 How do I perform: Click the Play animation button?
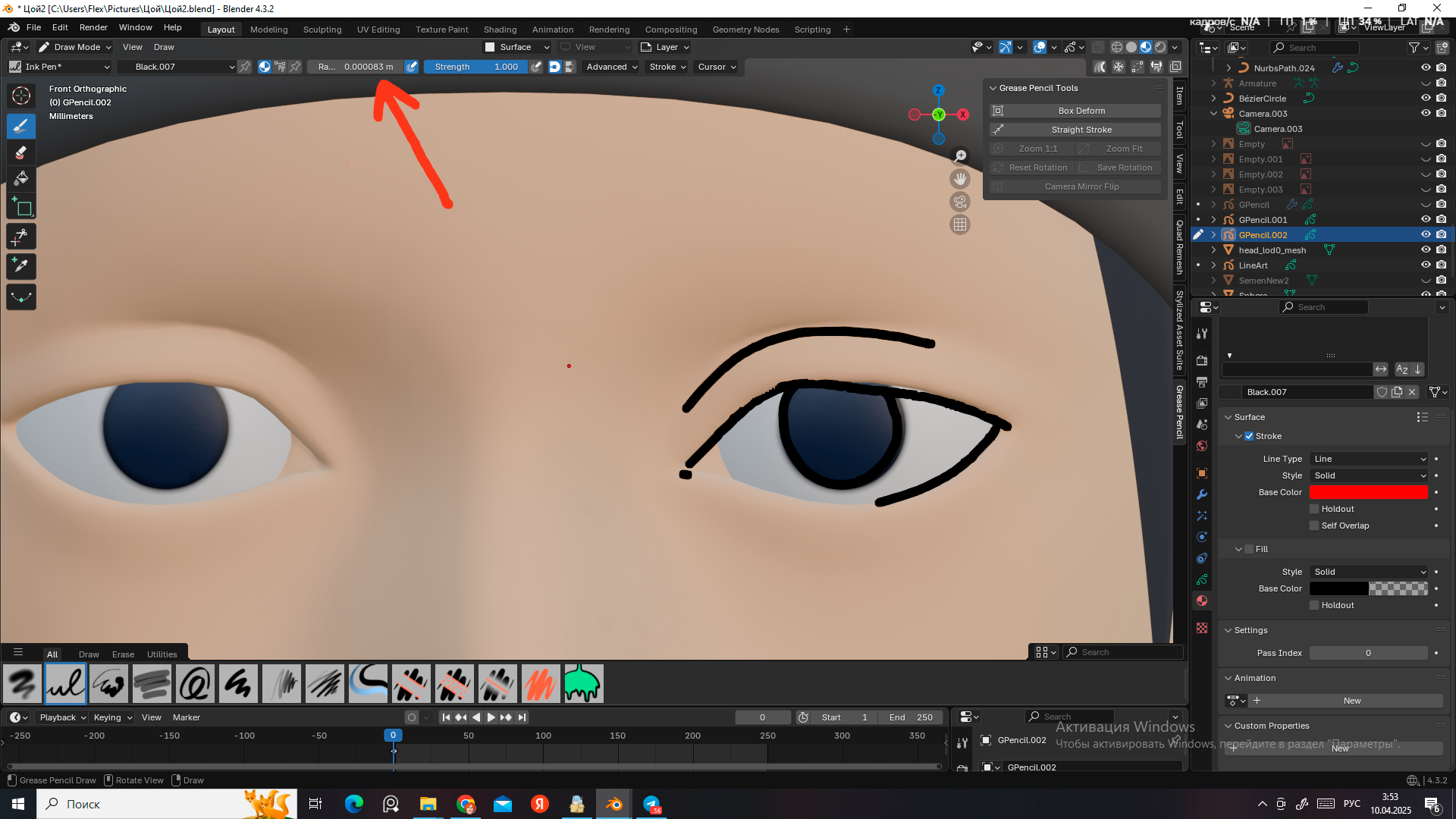[491, 717]
